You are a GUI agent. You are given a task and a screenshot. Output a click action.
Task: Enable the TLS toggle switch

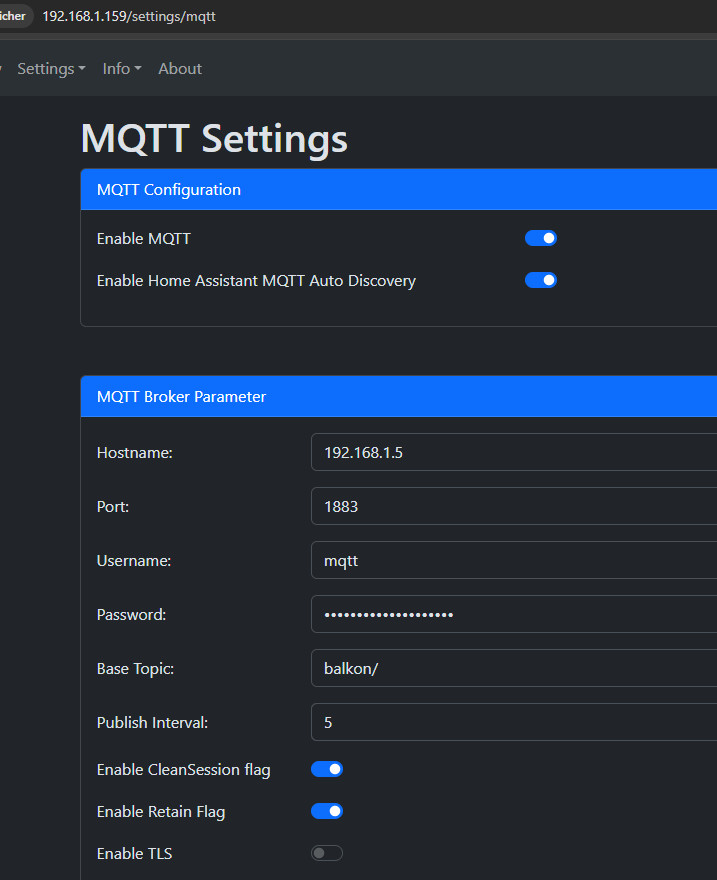point(327,853)
